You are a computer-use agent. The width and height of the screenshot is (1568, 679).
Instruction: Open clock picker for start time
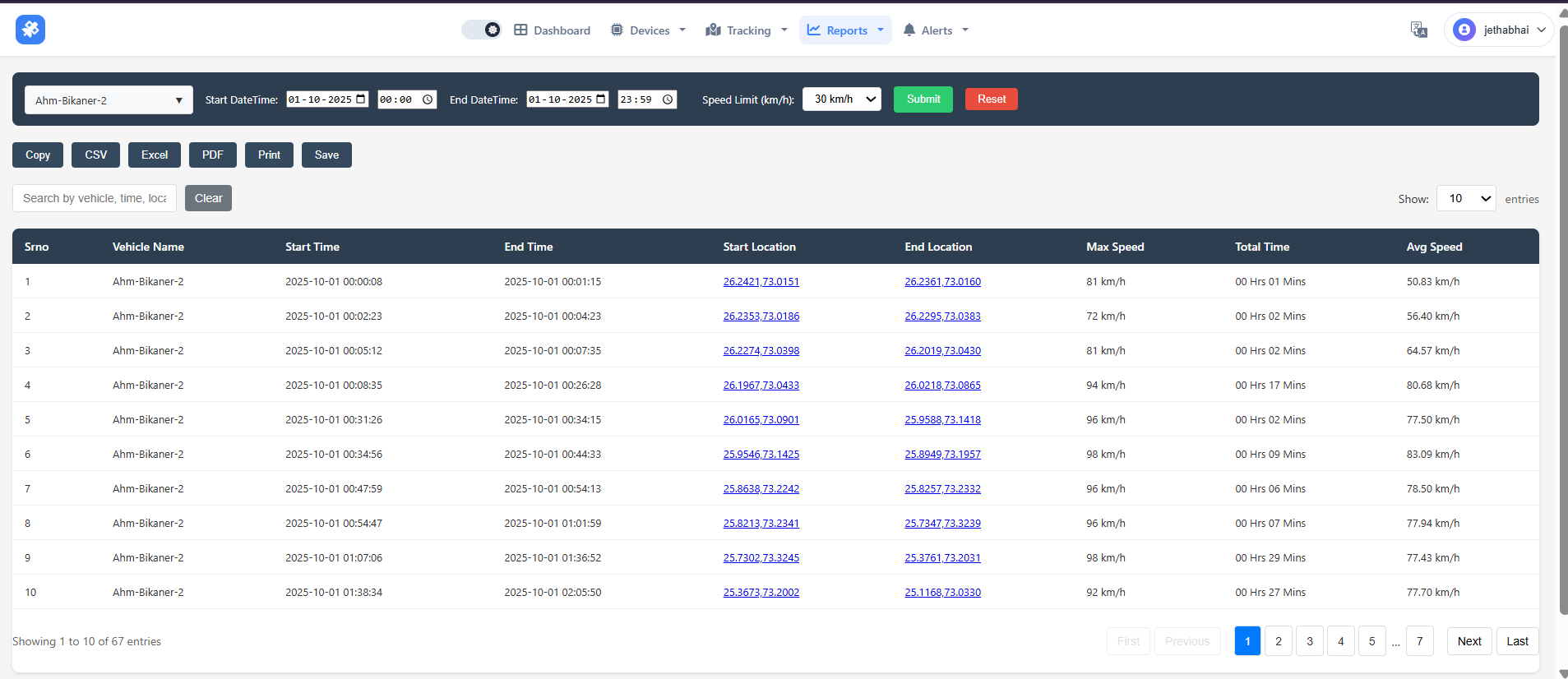[x=428, y=99]
